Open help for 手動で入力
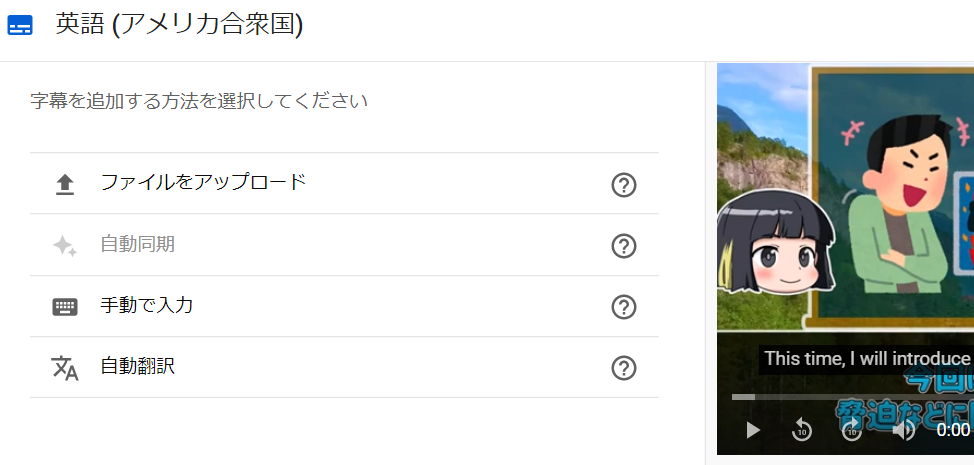This screenshot has height=465, width=974. [624, 307]
